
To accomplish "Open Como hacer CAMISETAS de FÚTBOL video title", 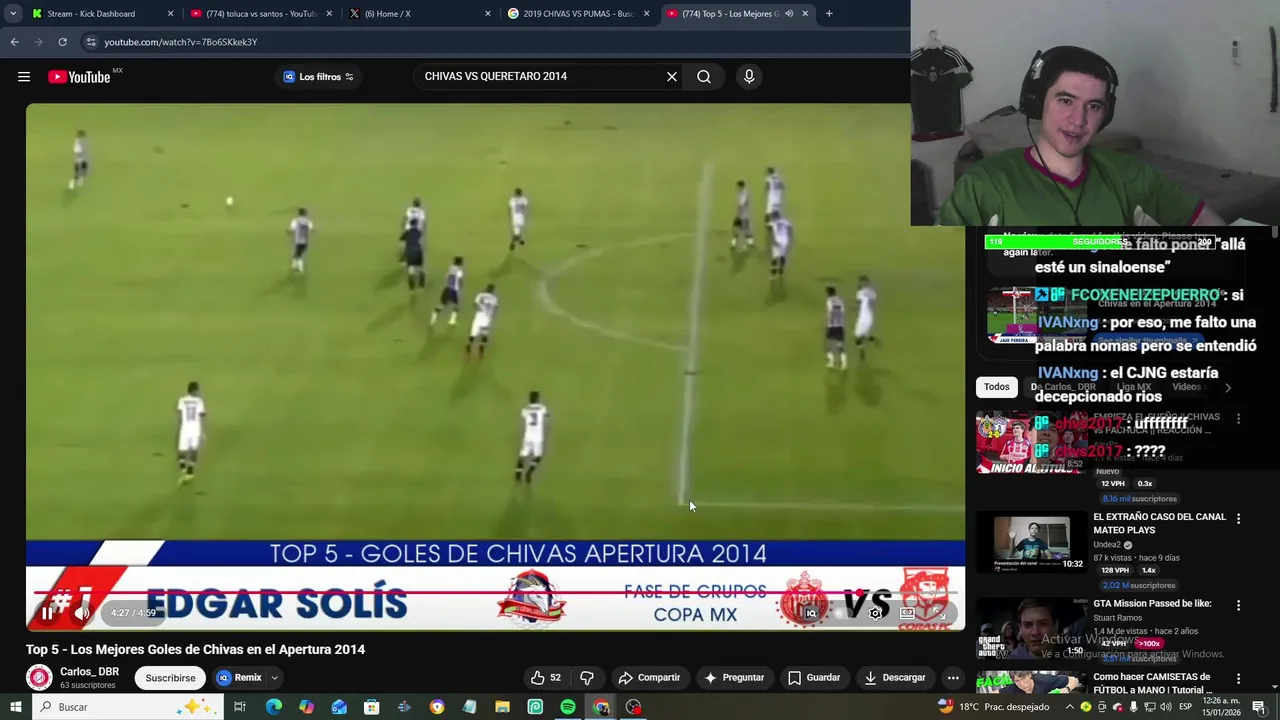I will [1152, 684].
